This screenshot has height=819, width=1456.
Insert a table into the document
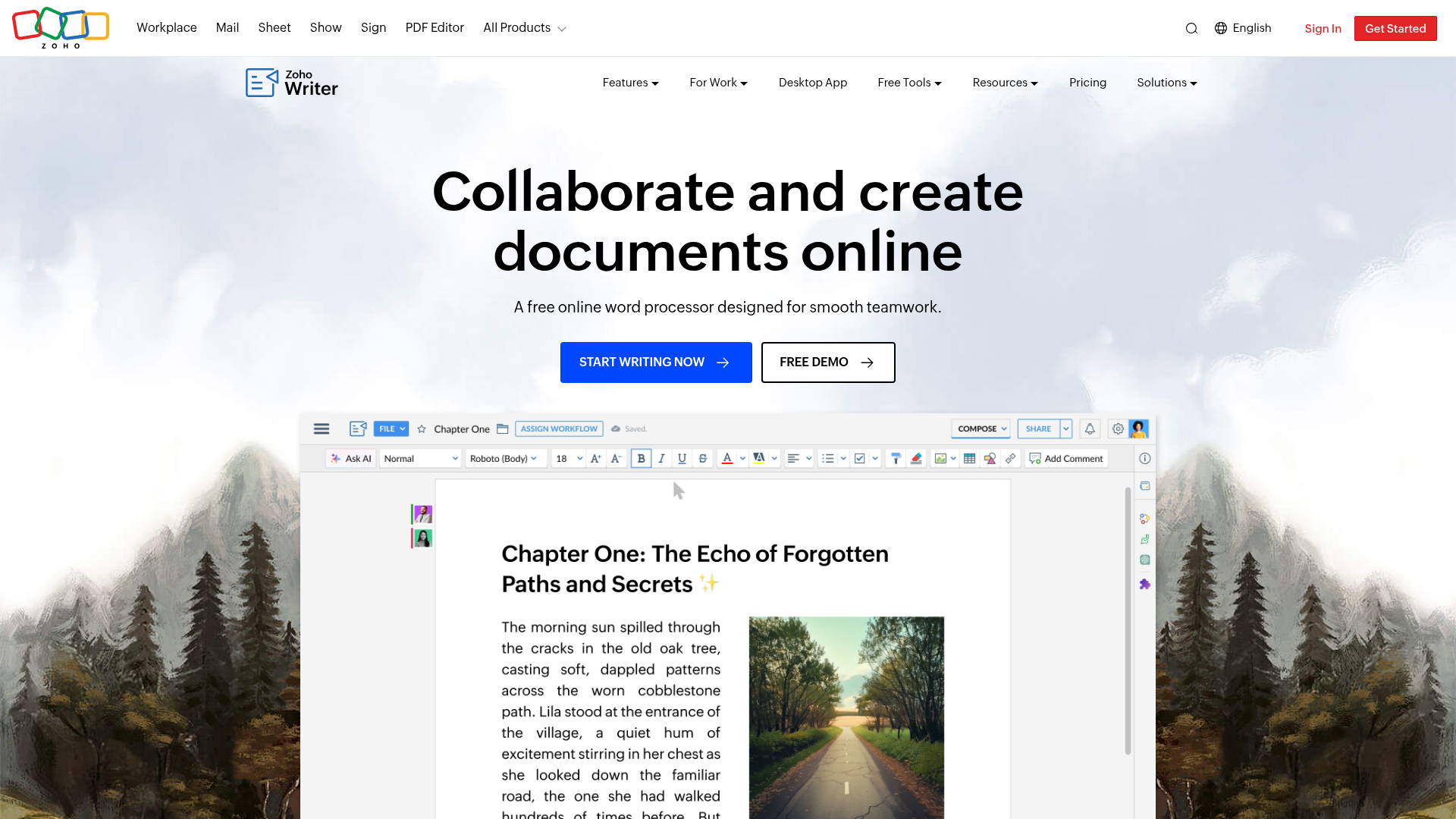pyautogui.click(x=970, y=458)
